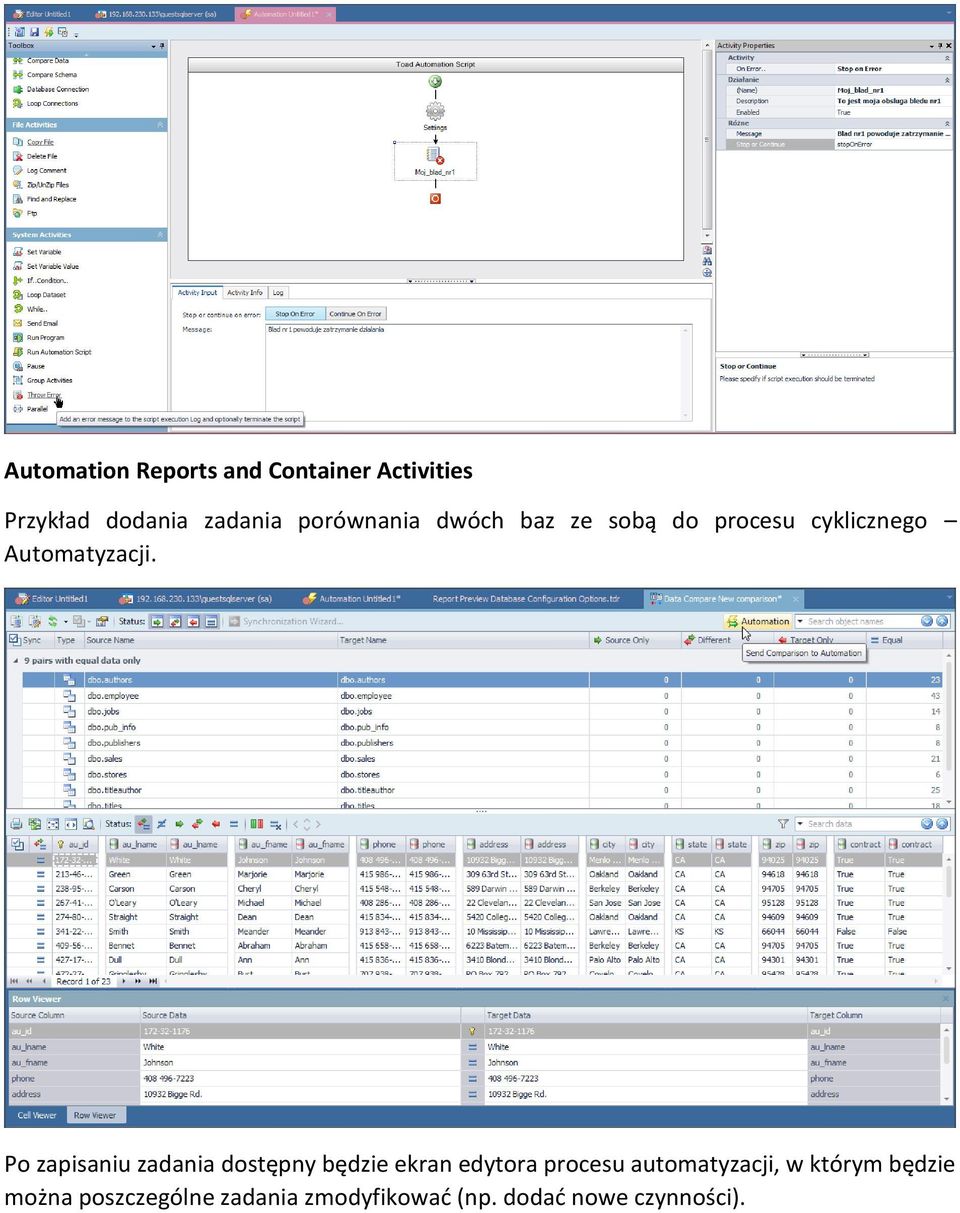Open the Search data dropdown arrow
This screenshot has width=960, height=1213.
coord(800,824)
